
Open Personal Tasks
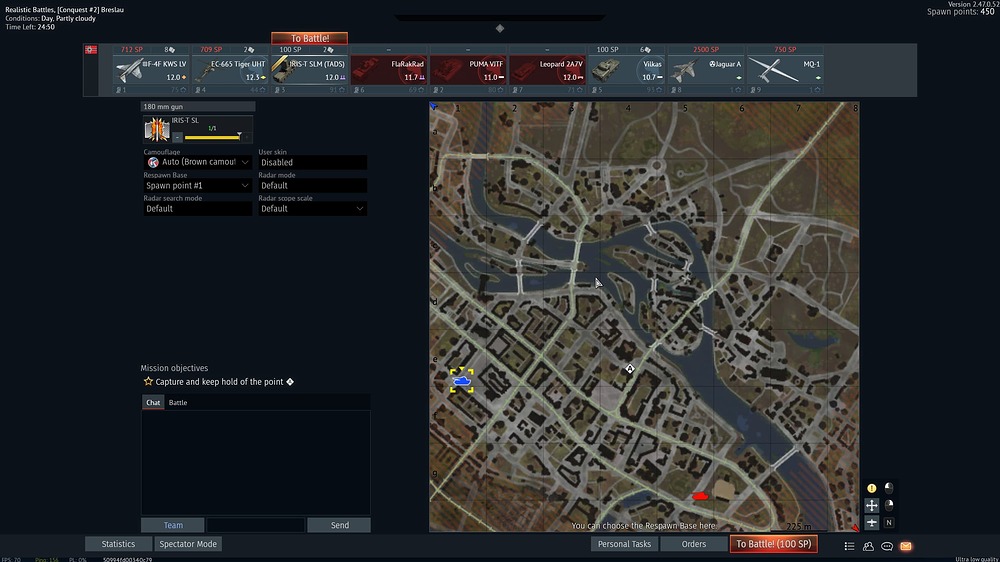coord(624,544)
